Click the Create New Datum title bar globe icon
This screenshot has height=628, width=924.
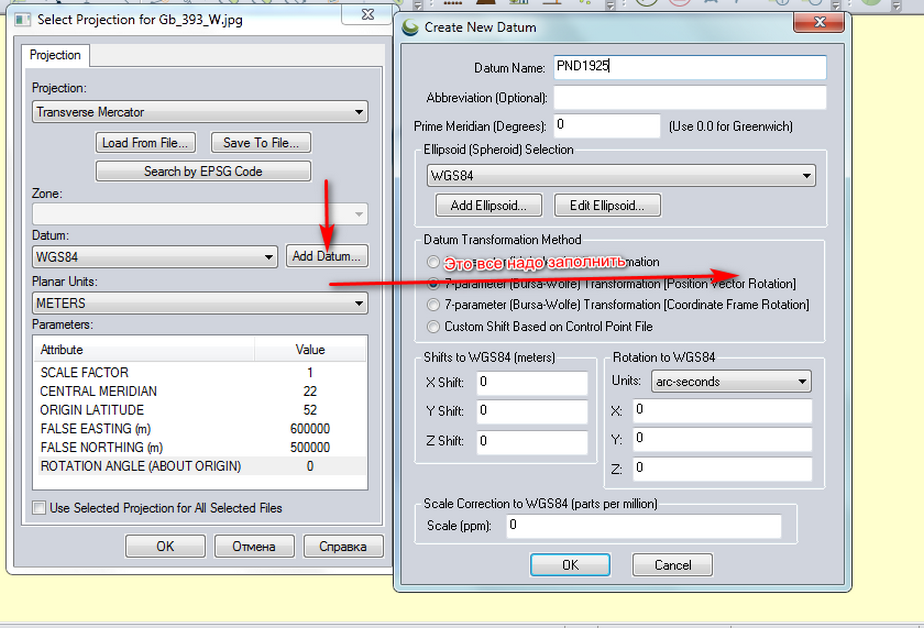point(410,27)
